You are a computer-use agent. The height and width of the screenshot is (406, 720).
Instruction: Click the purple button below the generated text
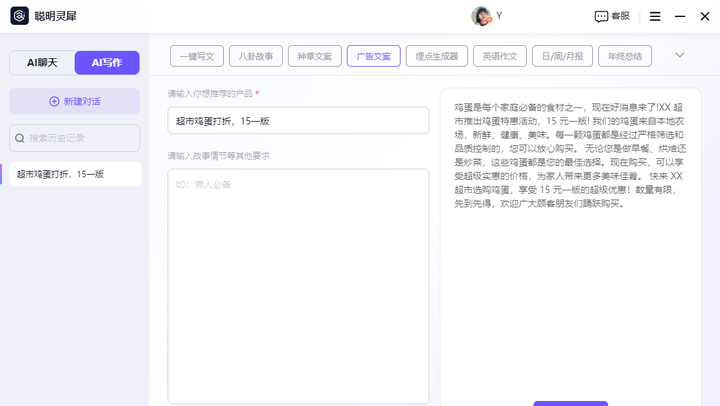(x=571, y=403)
